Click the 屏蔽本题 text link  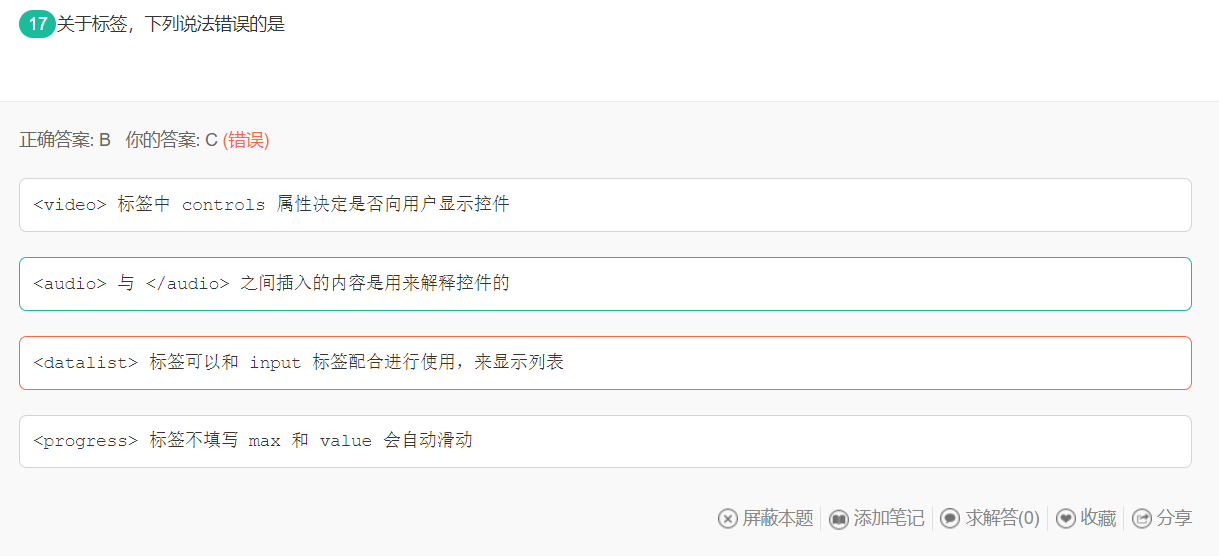pos(778,518)
